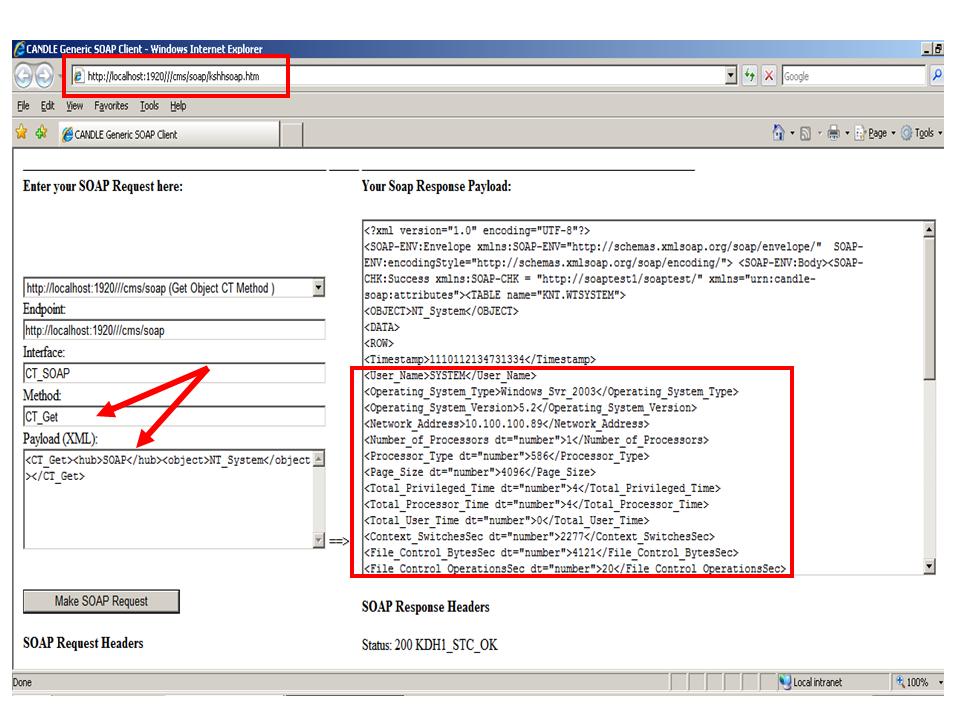Click the Network_Address 10.100.100.89 line
The width and height of the screenshot is (960, 720).
click(506, 424)
